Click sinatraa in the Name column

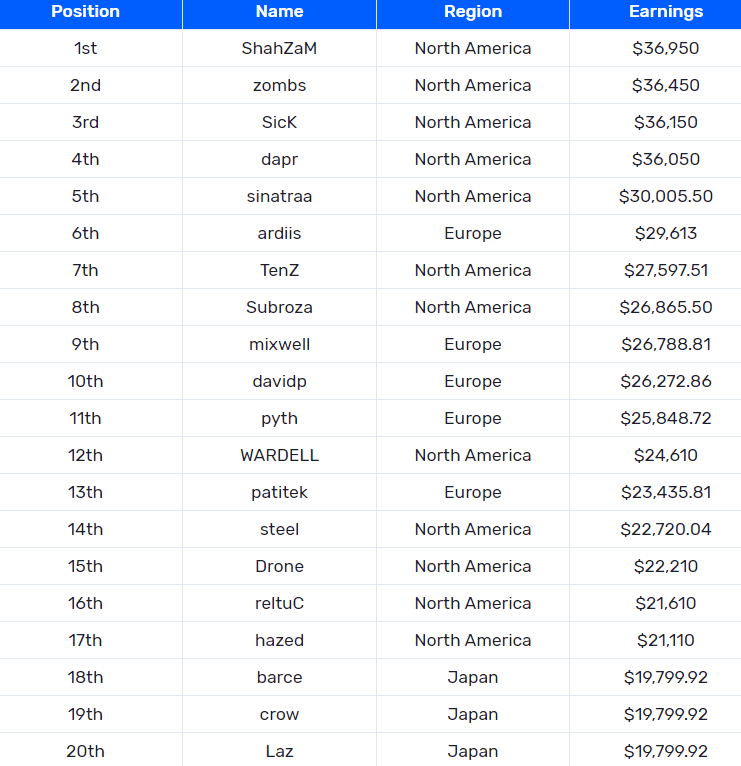[x=279, y=196]
